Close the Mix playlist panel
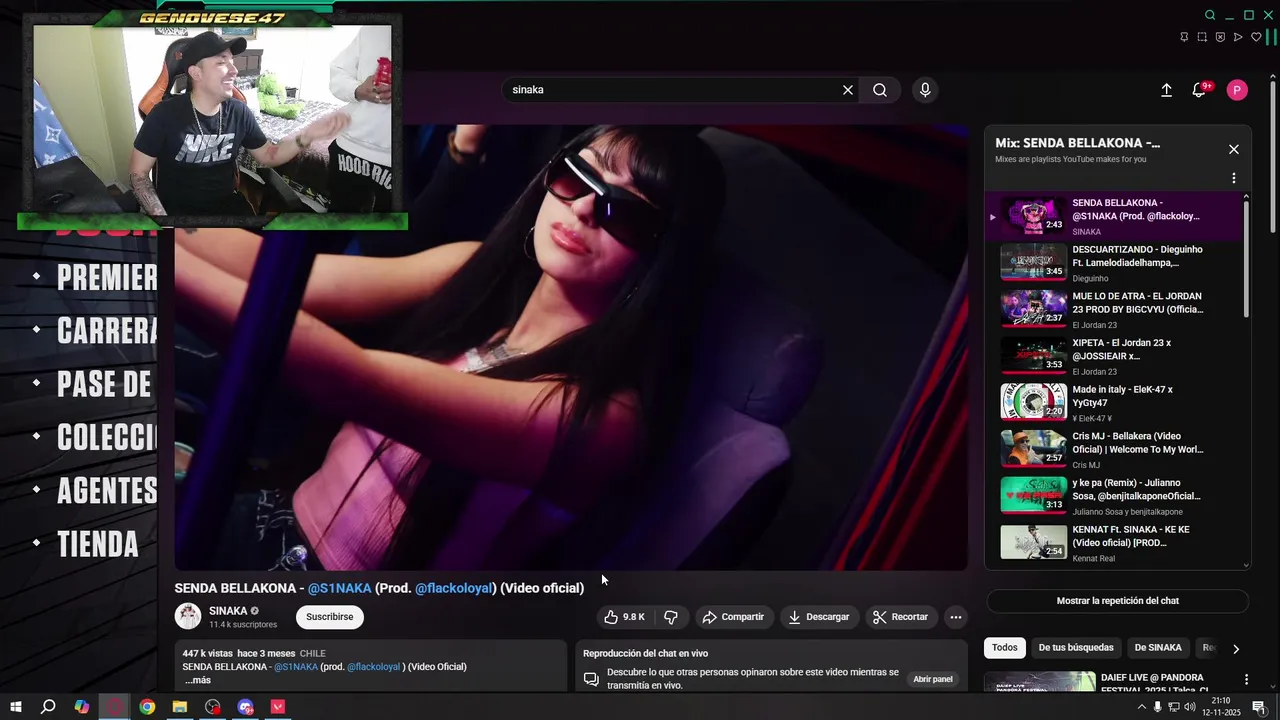 tap(1234, 149)
